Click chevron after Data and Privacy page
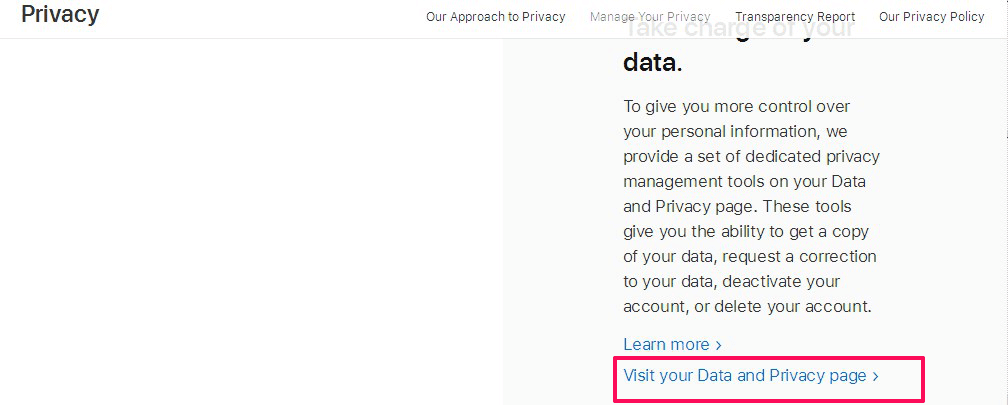 [x=876, y=377]
